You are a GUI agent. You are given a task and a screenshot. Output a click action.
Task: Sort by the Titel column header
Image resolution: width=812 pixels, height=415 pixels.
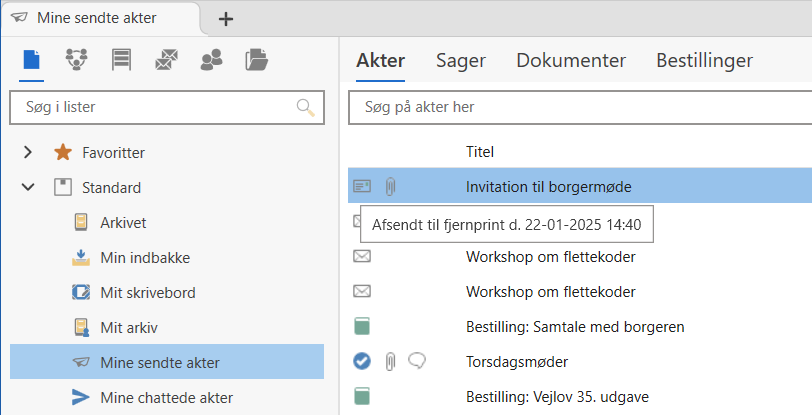480,152
